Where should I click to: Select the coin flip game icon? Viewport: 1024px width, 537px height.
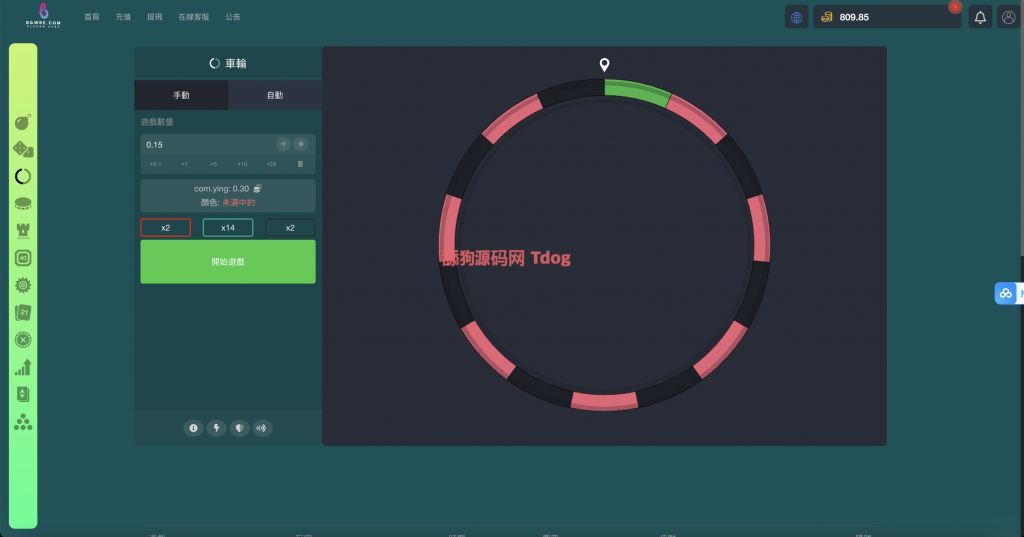23,203
